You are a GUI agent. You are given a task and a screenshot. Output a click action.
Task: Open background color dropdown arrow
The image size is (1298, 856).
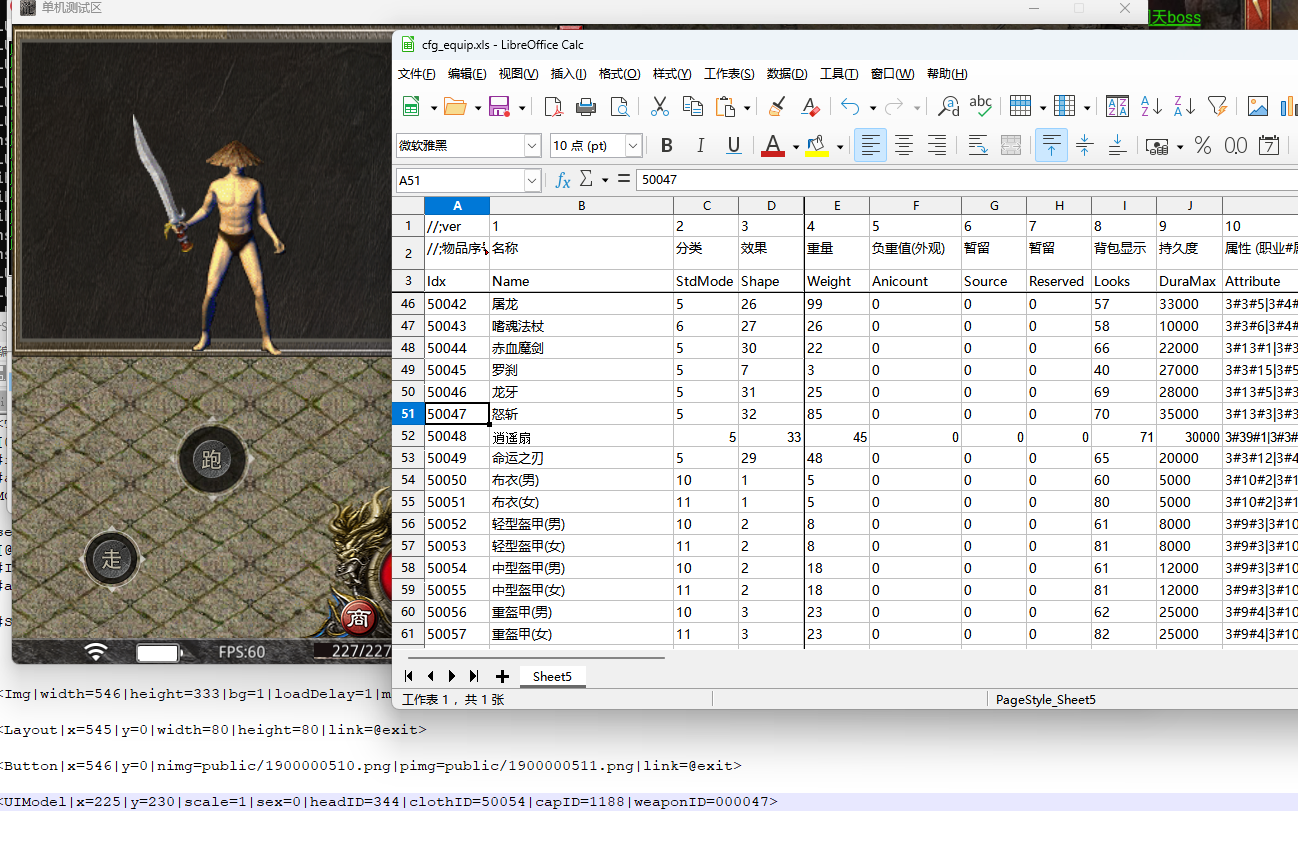point(840,147)
